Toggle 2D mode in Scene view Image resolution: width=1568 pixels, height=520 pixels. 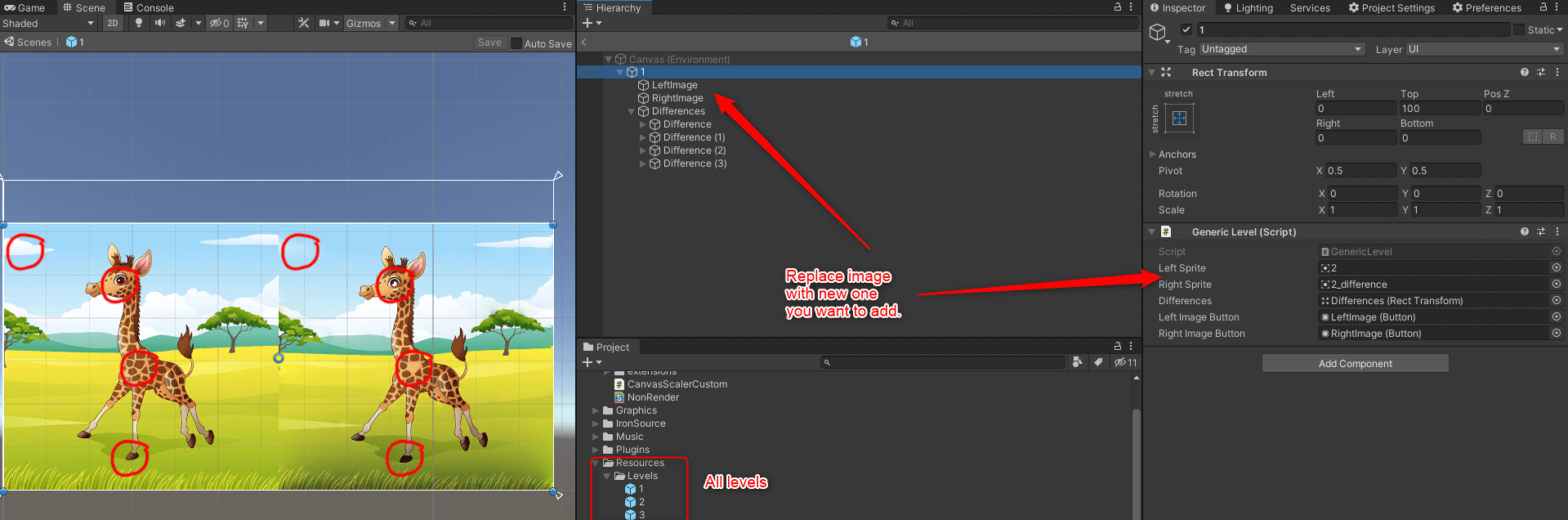(x=113, y=23)
